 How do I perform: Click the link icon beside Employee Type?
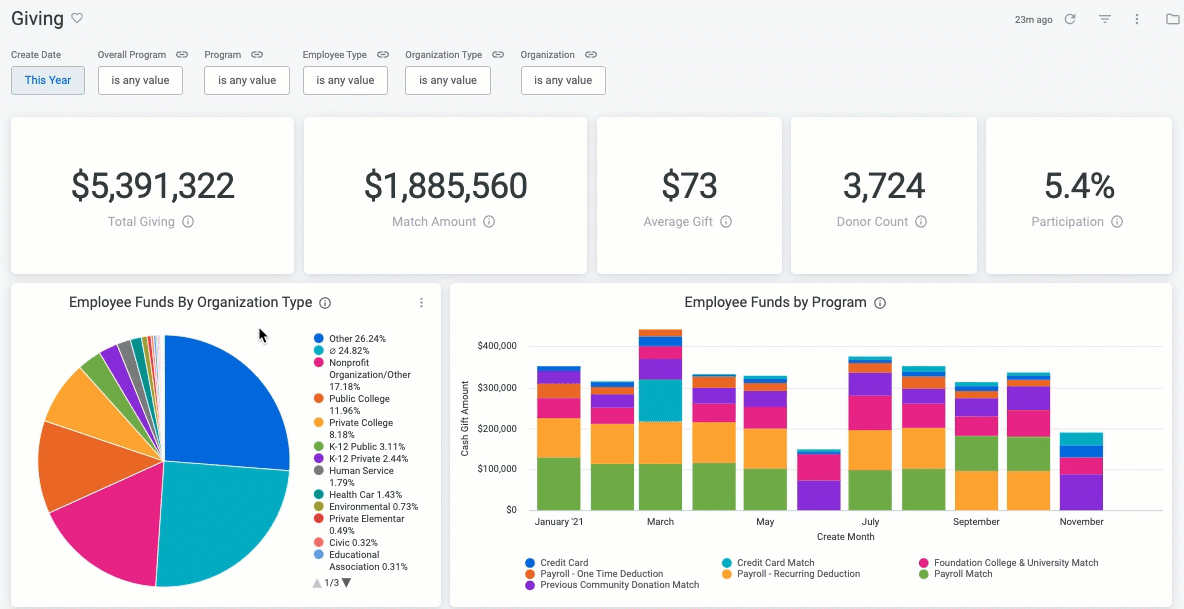tap(383, 55)
